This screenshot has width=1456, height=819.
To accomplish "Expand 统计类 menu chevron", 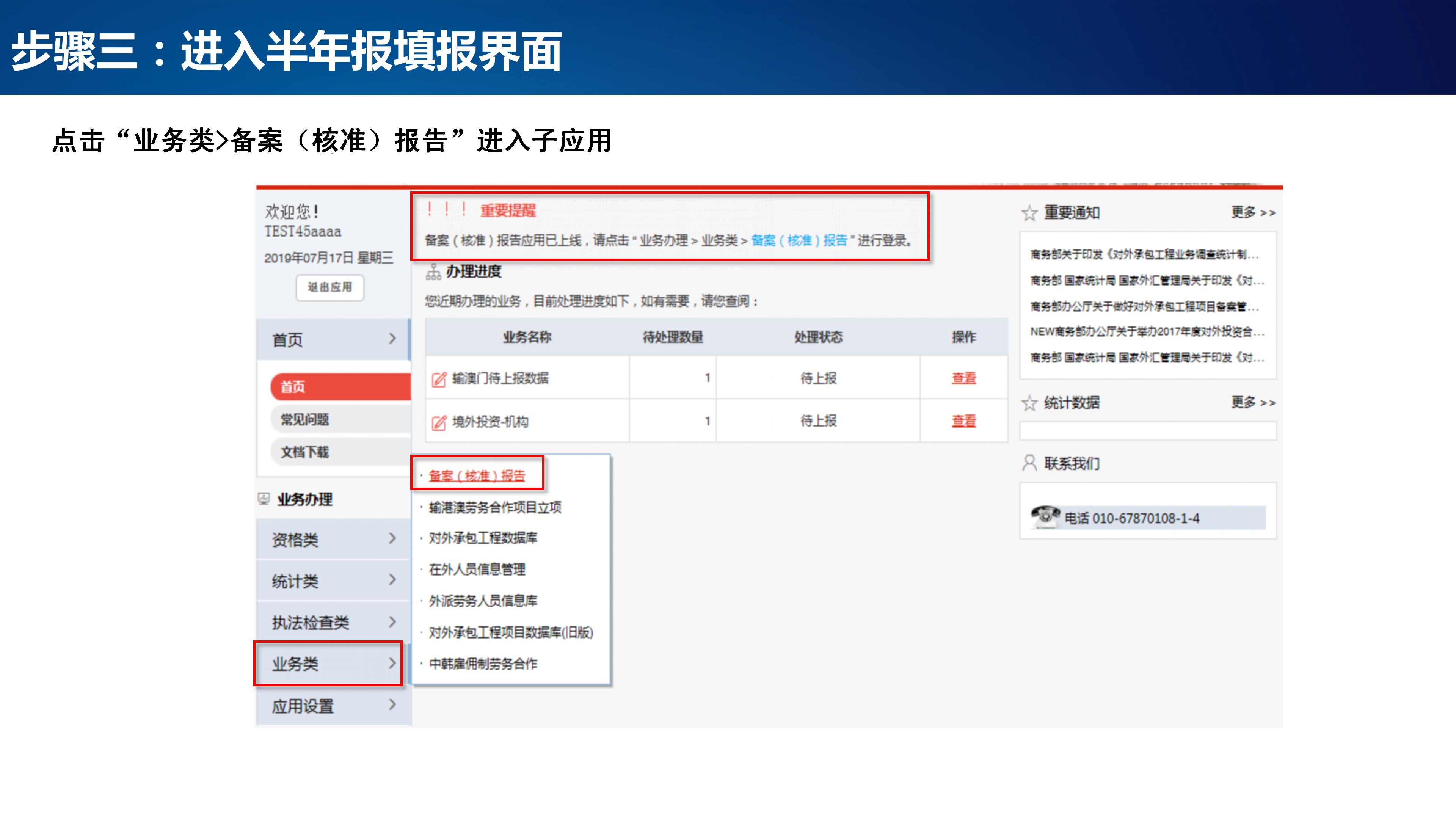I will tap(392, 579).
